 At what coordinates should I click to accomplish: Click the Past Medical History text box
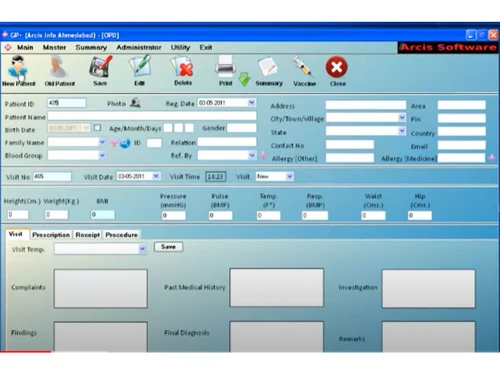coord(277,288)
